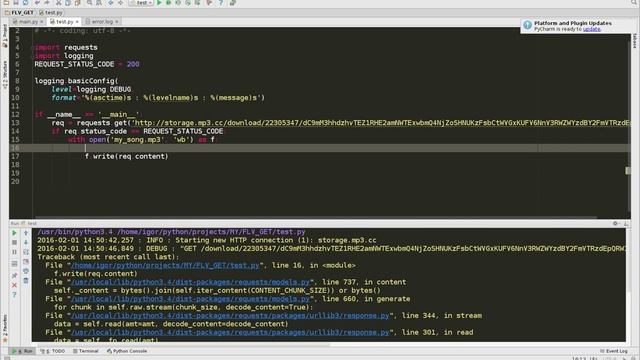Click line number 12 in the gutter
This screenshot has width=640, height=360.
15,114
